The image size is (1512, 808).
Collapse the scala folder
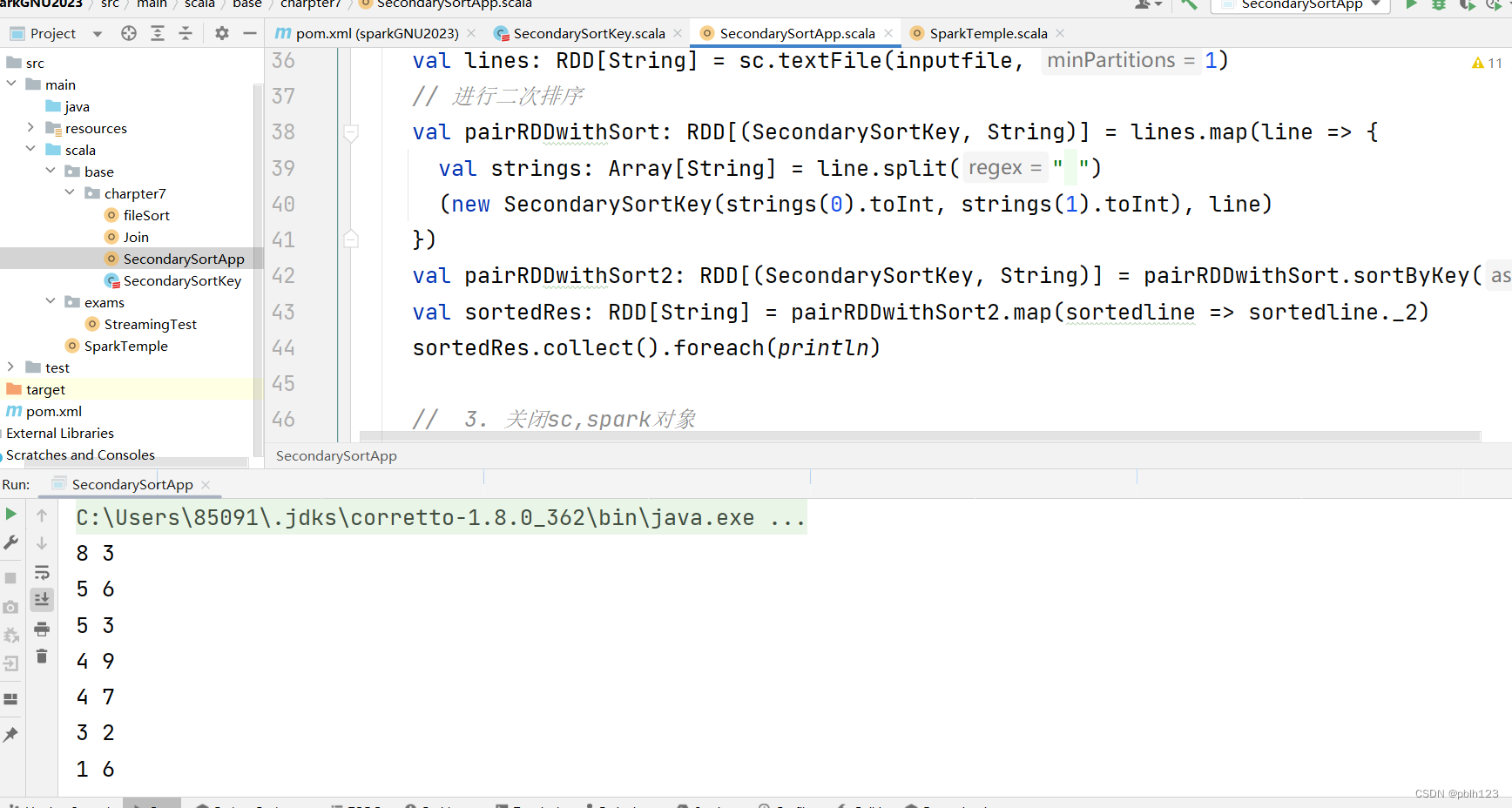31,149
